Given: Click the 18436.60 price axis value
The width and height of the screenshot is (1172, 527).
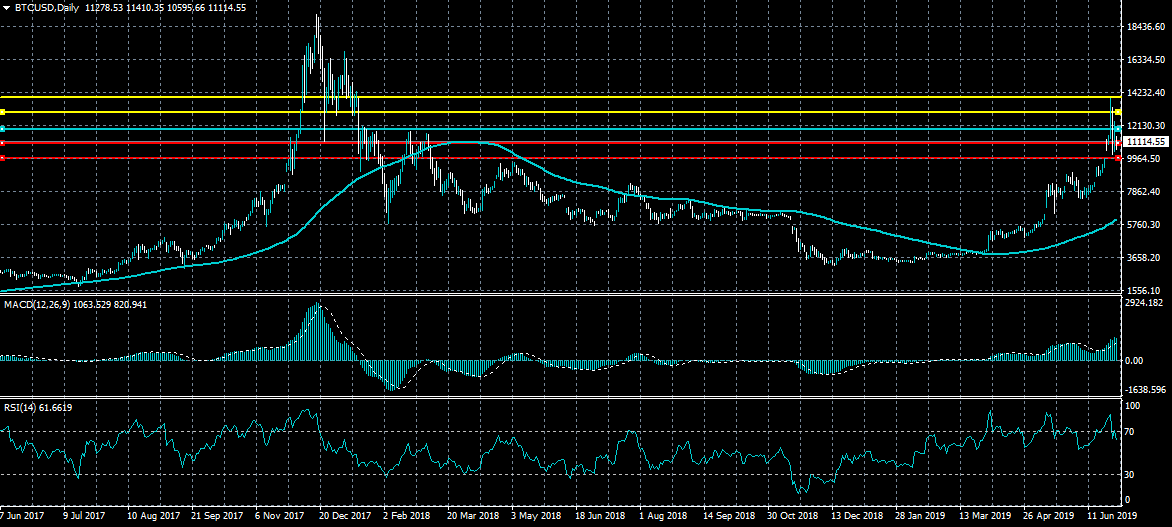Looking at the screenshot, I should 1146,27.
